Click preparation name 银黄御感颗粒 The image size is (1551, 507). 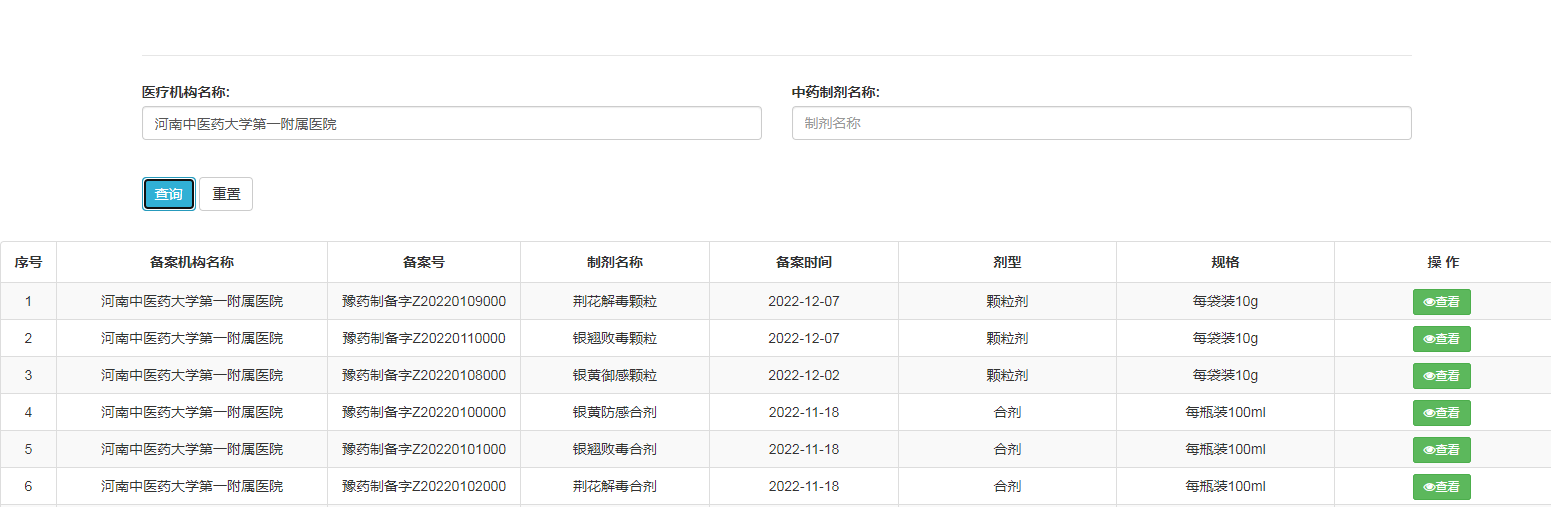point(615,375)
